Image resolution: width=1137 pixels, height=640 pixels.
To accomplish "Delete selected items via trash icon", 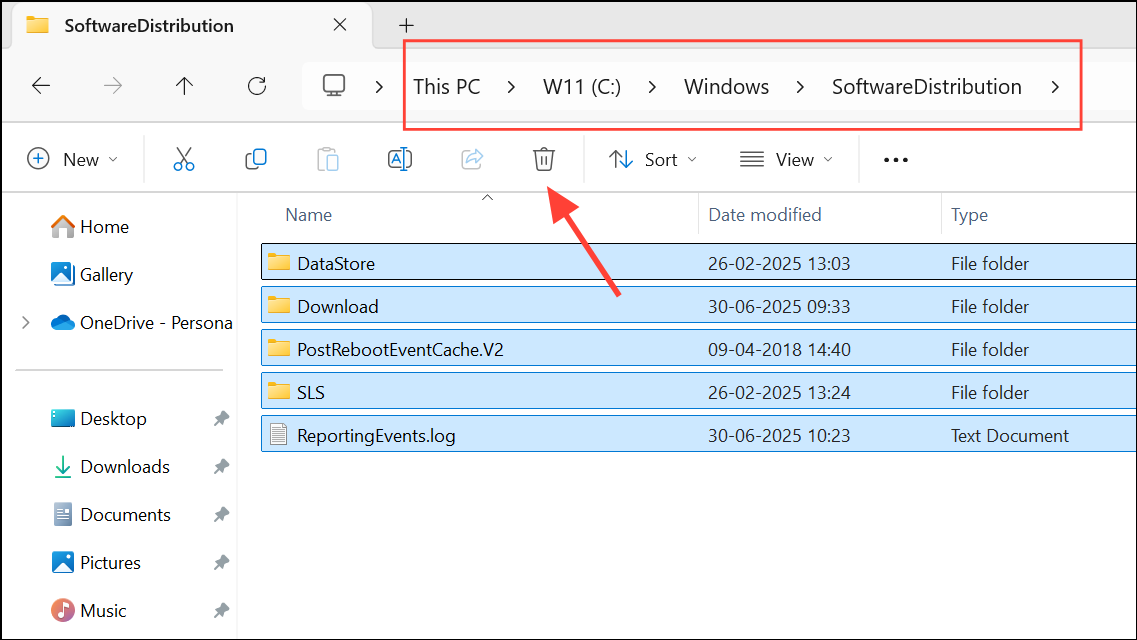I will [543, 159].
